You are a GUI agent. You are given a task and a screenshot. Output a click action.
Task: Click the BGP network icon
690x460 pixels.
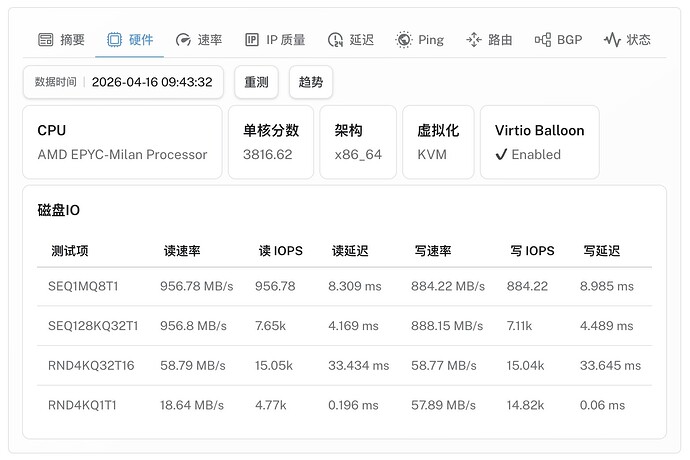(x=543, y=40)
